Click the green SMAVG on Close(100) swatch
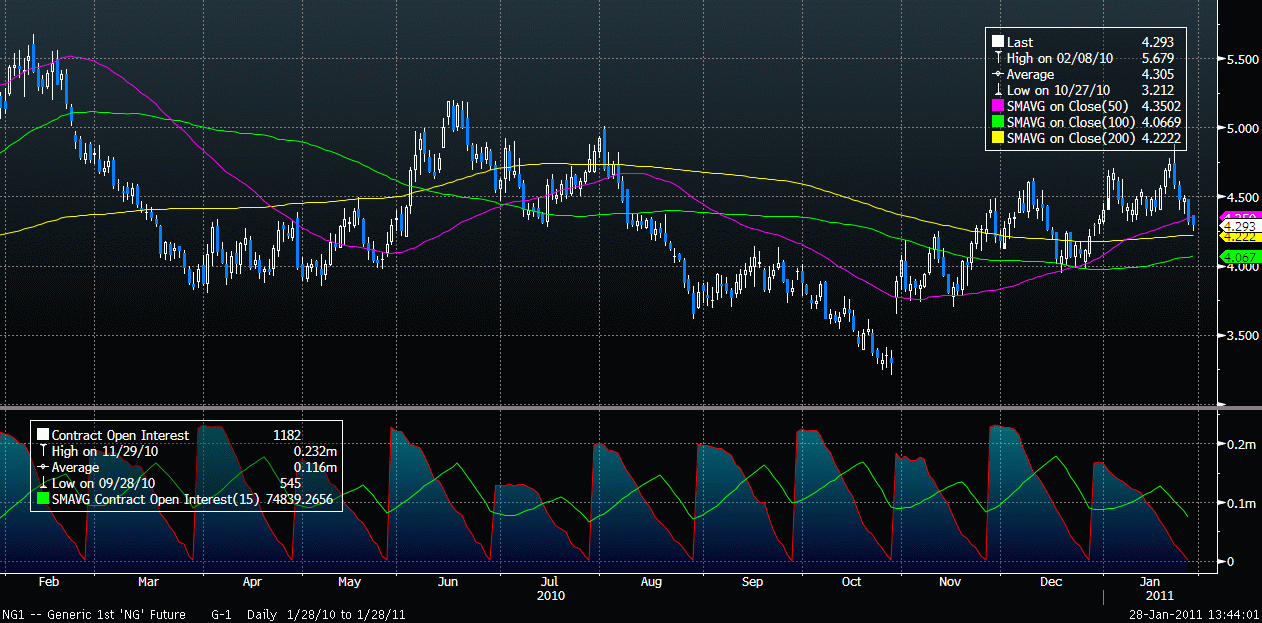This screenshot has height=623, width=1262. 997,123
